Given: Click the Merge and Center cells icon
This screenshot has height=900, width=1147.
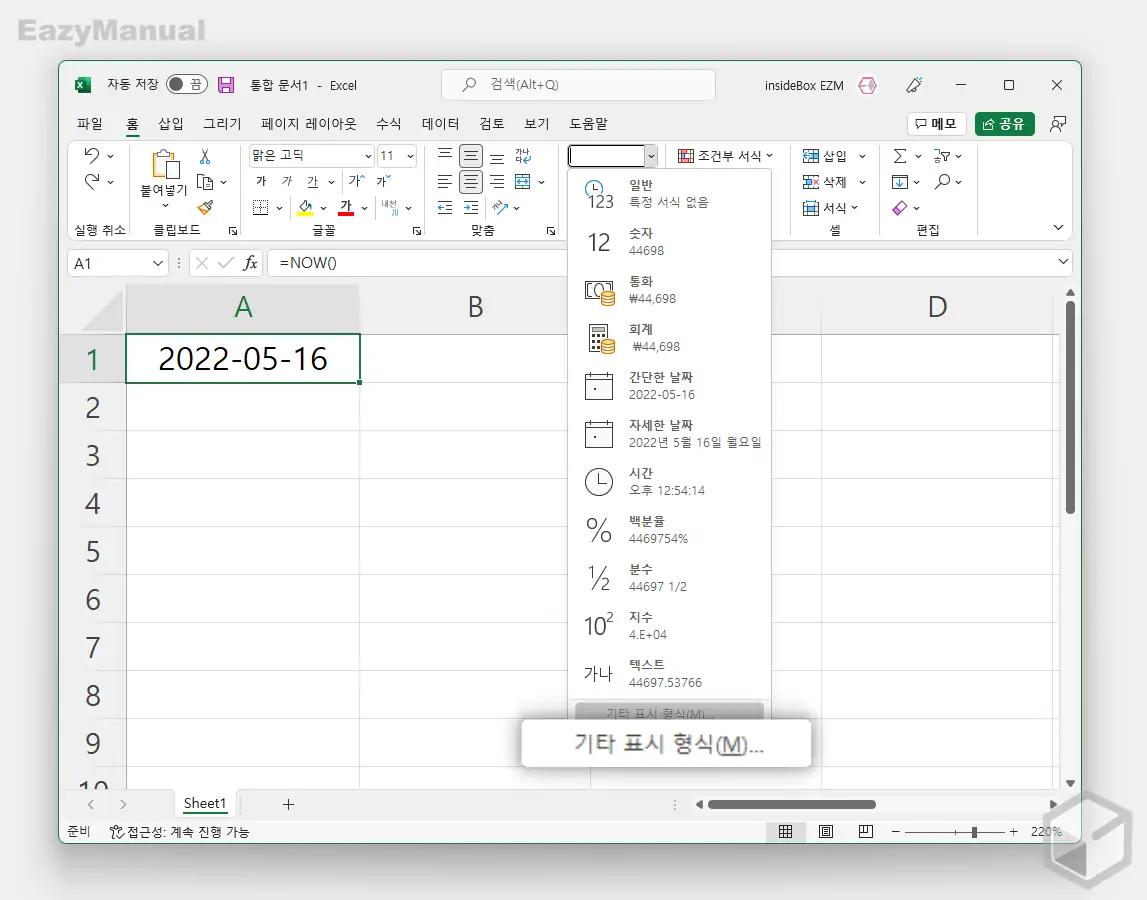Looking at the screenshot, I should pos(522,182).
